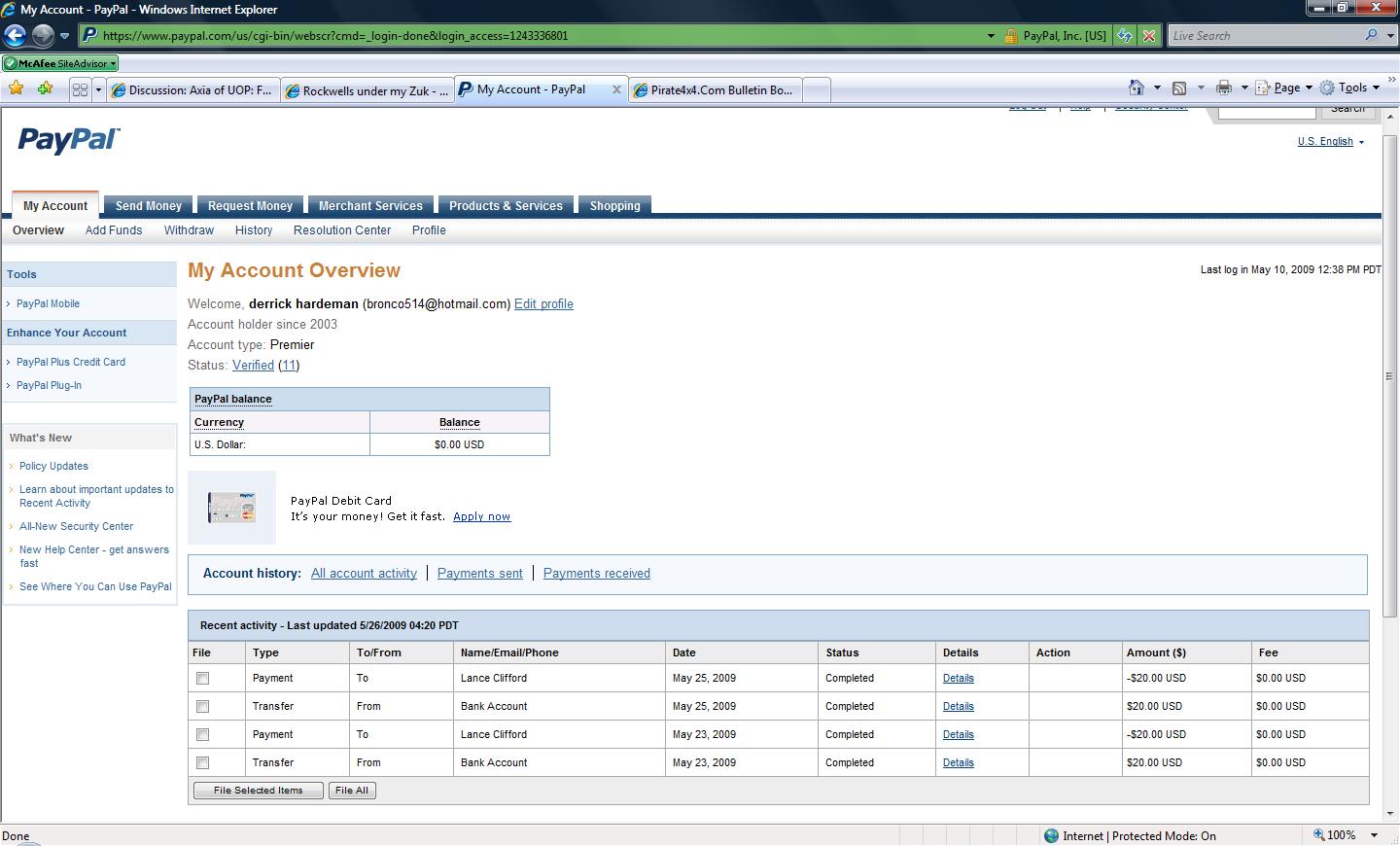Click the Live Search magnifier icon

1371,35
